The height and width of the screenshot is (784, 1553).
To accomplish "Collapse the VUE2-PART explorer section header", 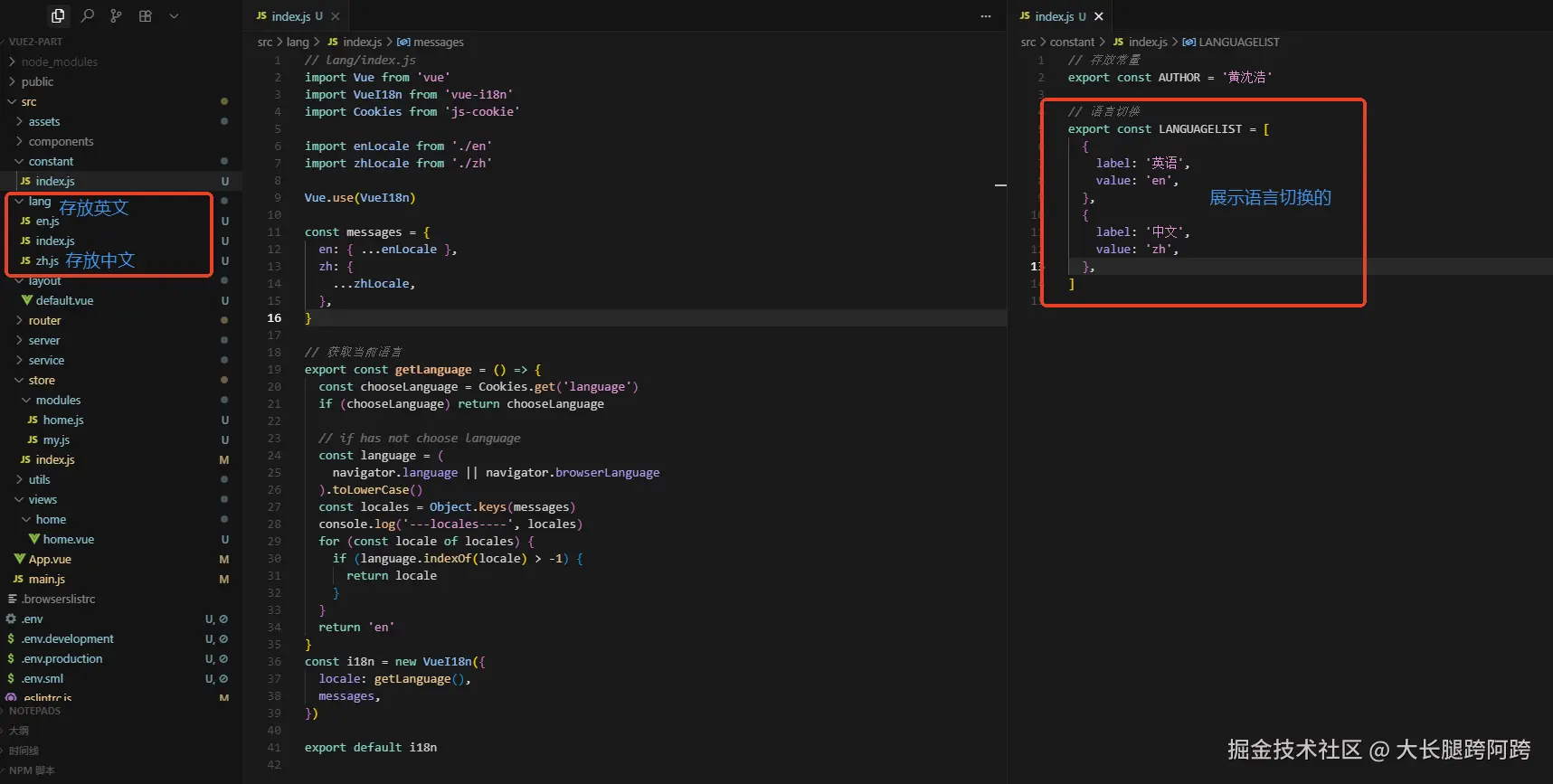I will (x=121, y=42).
